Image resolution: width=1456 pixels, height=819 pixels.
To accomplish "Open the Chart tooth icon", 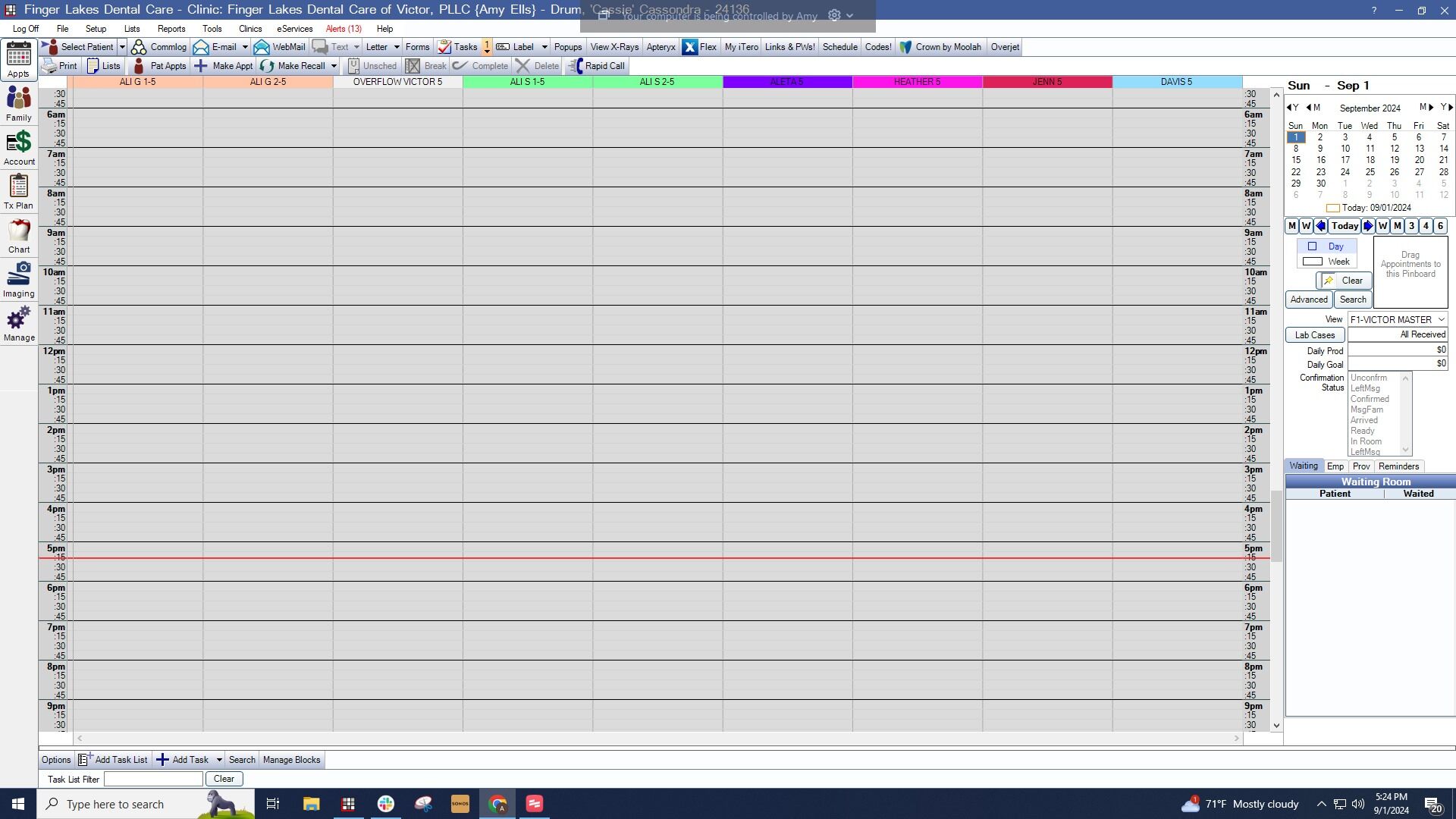I will click(x=19, y=235).
